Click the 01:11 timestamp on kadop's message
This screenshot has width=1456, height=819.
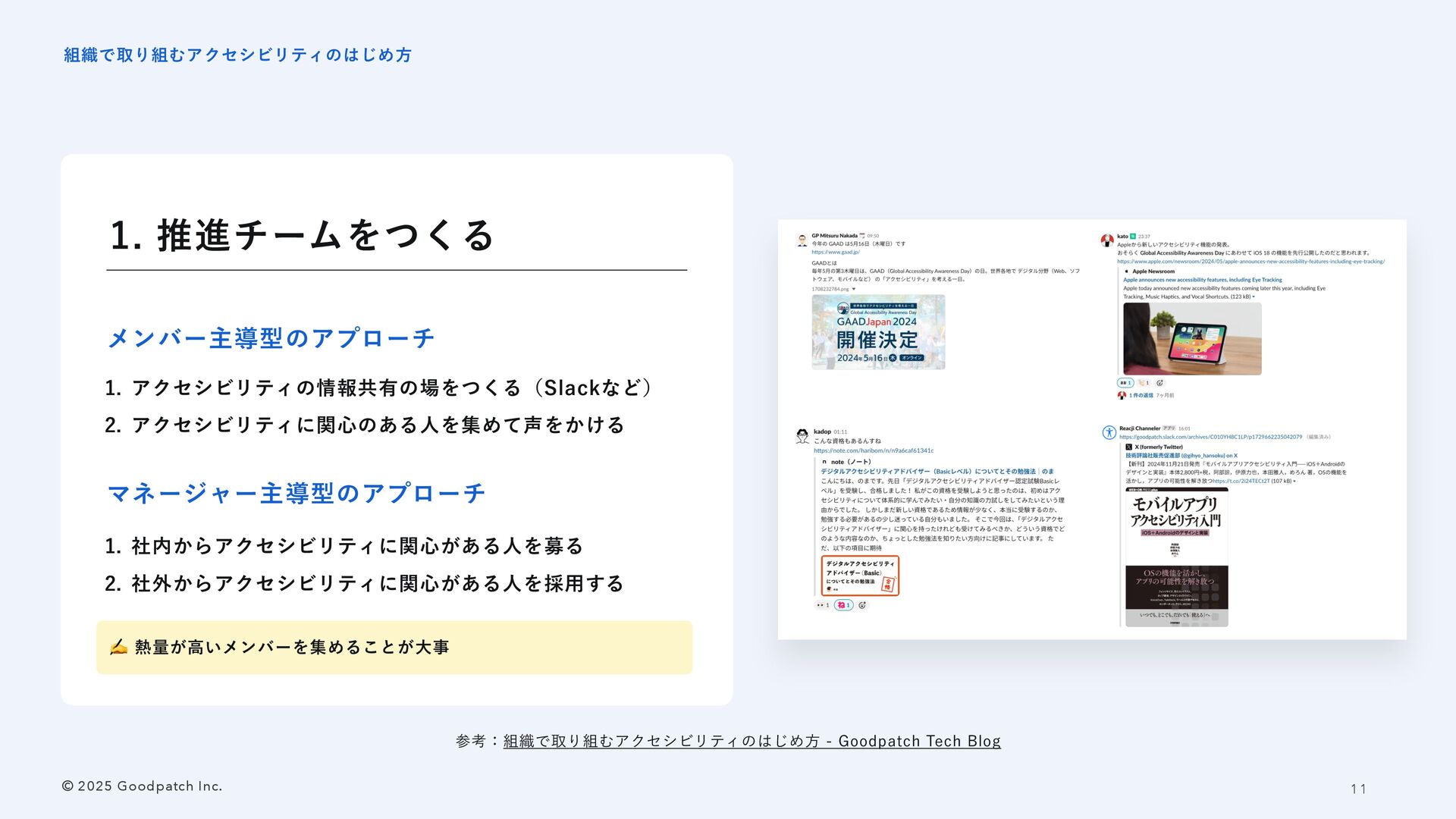pyautogui.click(x=840, y=431)
